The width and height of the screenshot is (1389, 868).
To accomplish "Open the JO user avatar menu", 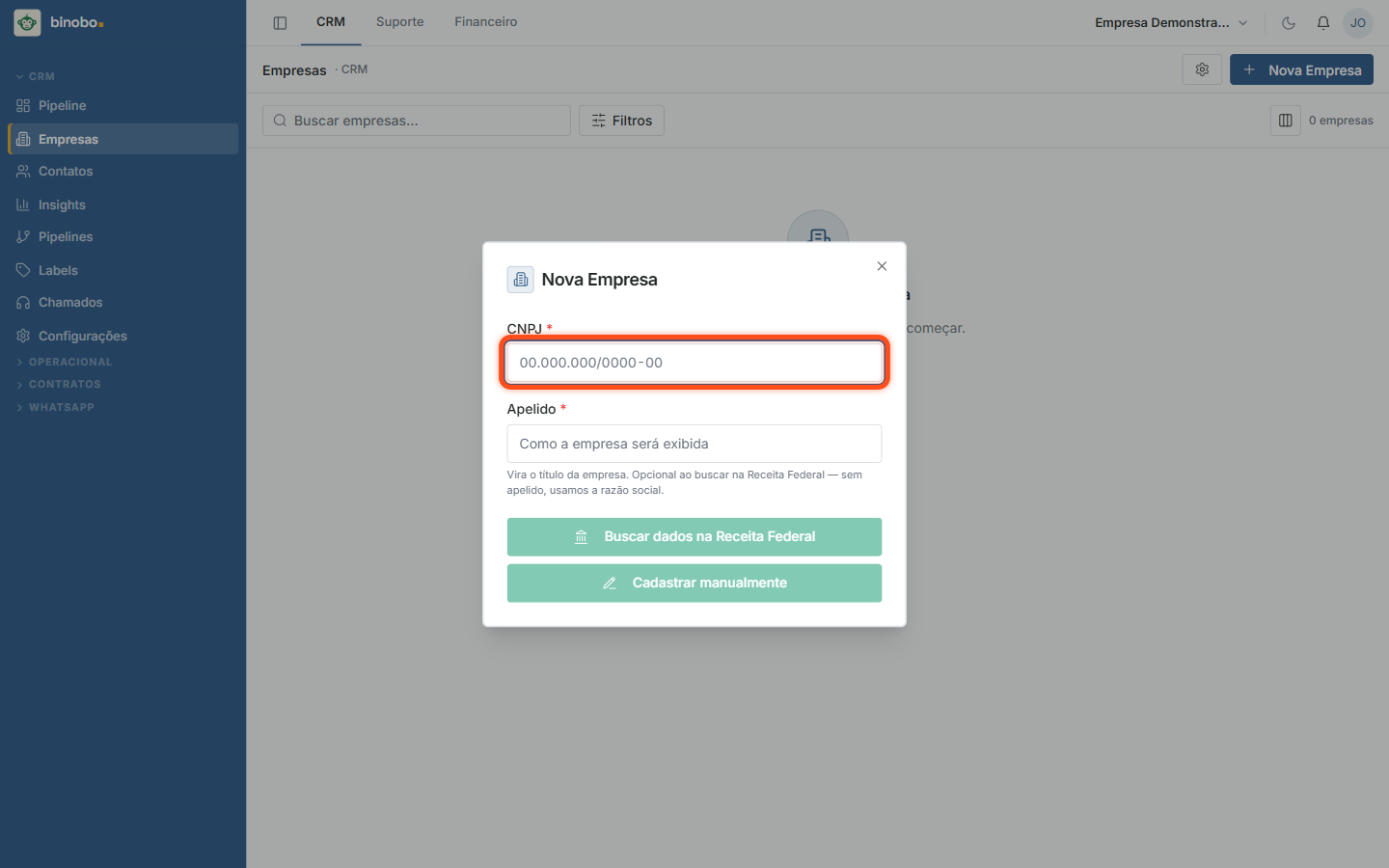I will tap(1358, 22).
